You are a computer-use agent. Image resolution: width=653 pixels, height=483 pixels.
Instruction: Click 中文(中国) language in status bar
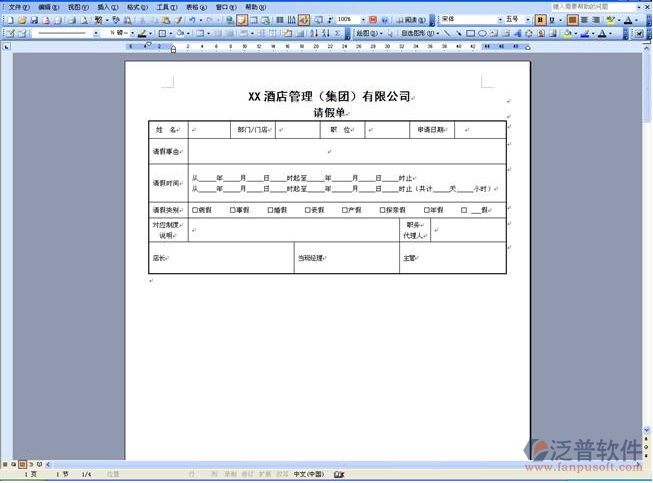tap(309, 474)
